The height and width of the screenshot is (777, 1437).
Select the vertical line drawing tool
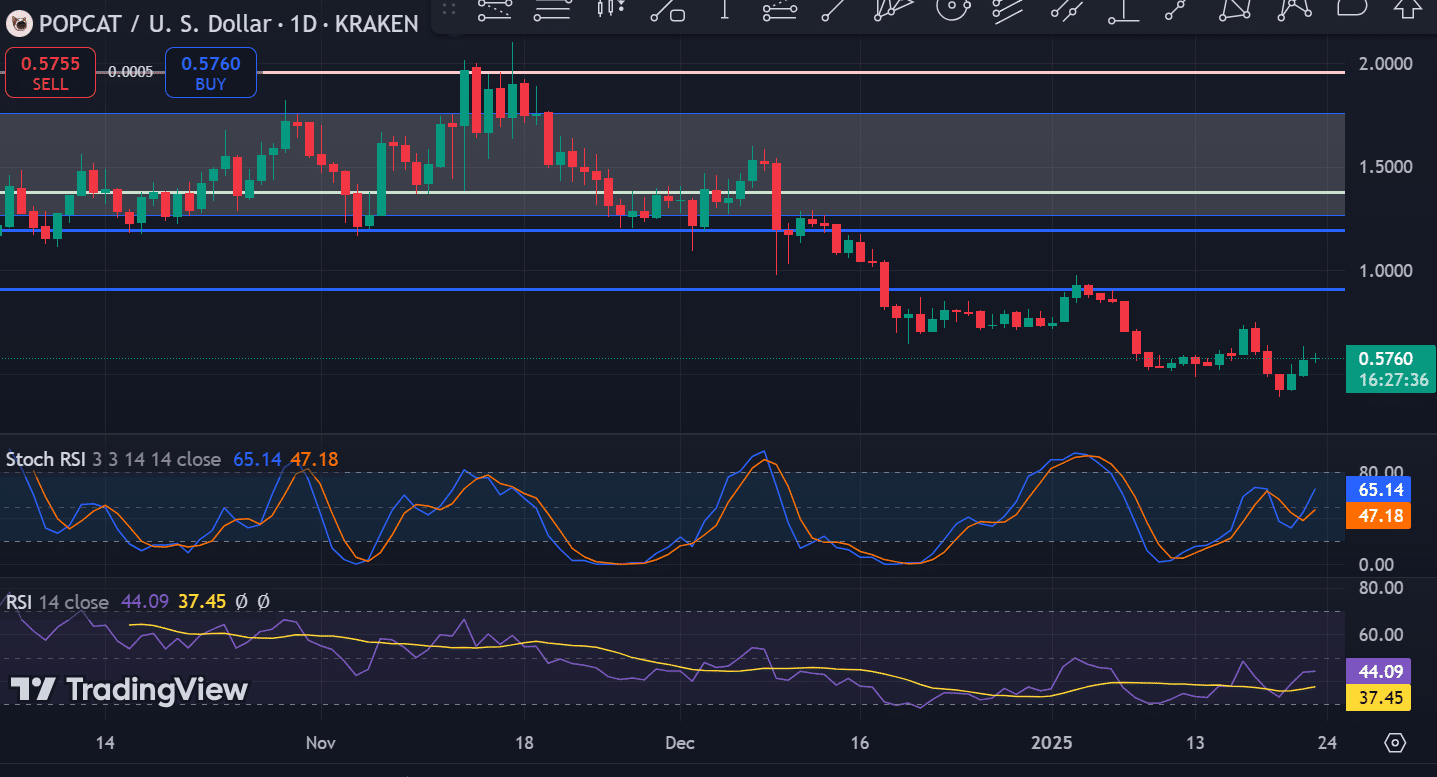coord(724,9)
